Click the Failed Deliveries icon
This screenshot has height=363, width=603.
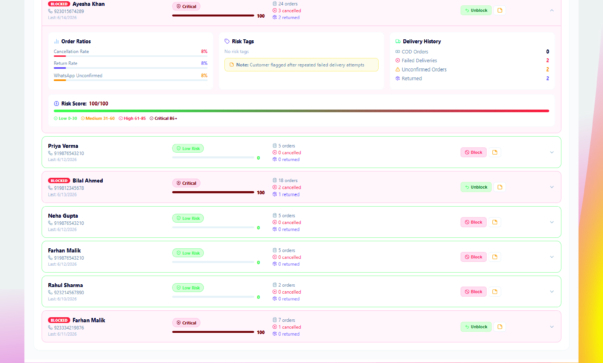[x=398, y=60]
